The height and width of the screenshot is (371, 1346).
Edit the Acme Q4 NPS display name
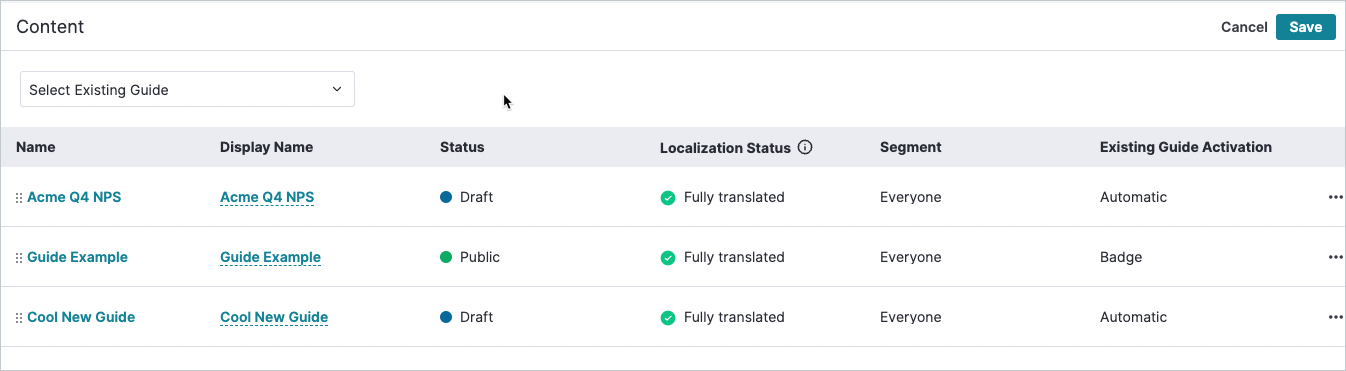pos(267,197)
